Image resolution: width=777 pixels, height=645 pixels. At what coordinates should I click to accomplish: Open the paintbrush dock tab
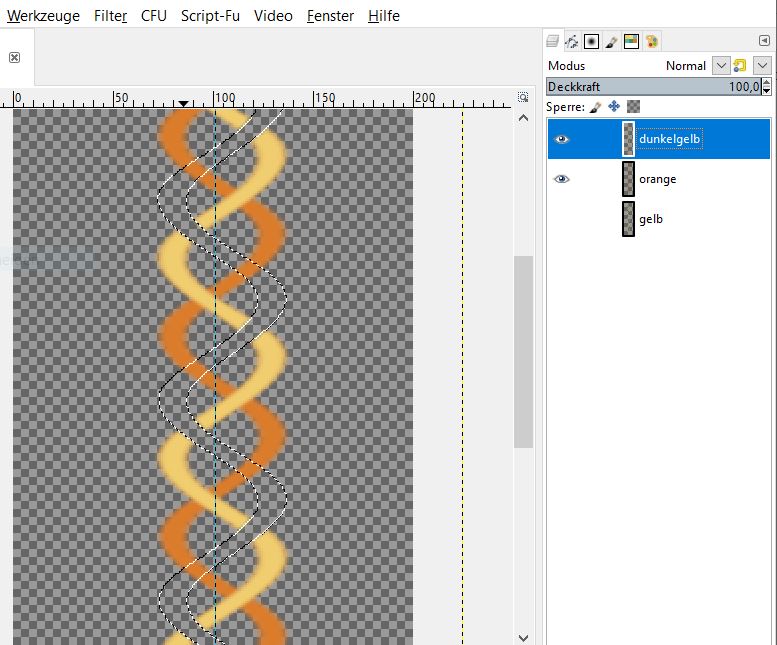tap(611, 42)
